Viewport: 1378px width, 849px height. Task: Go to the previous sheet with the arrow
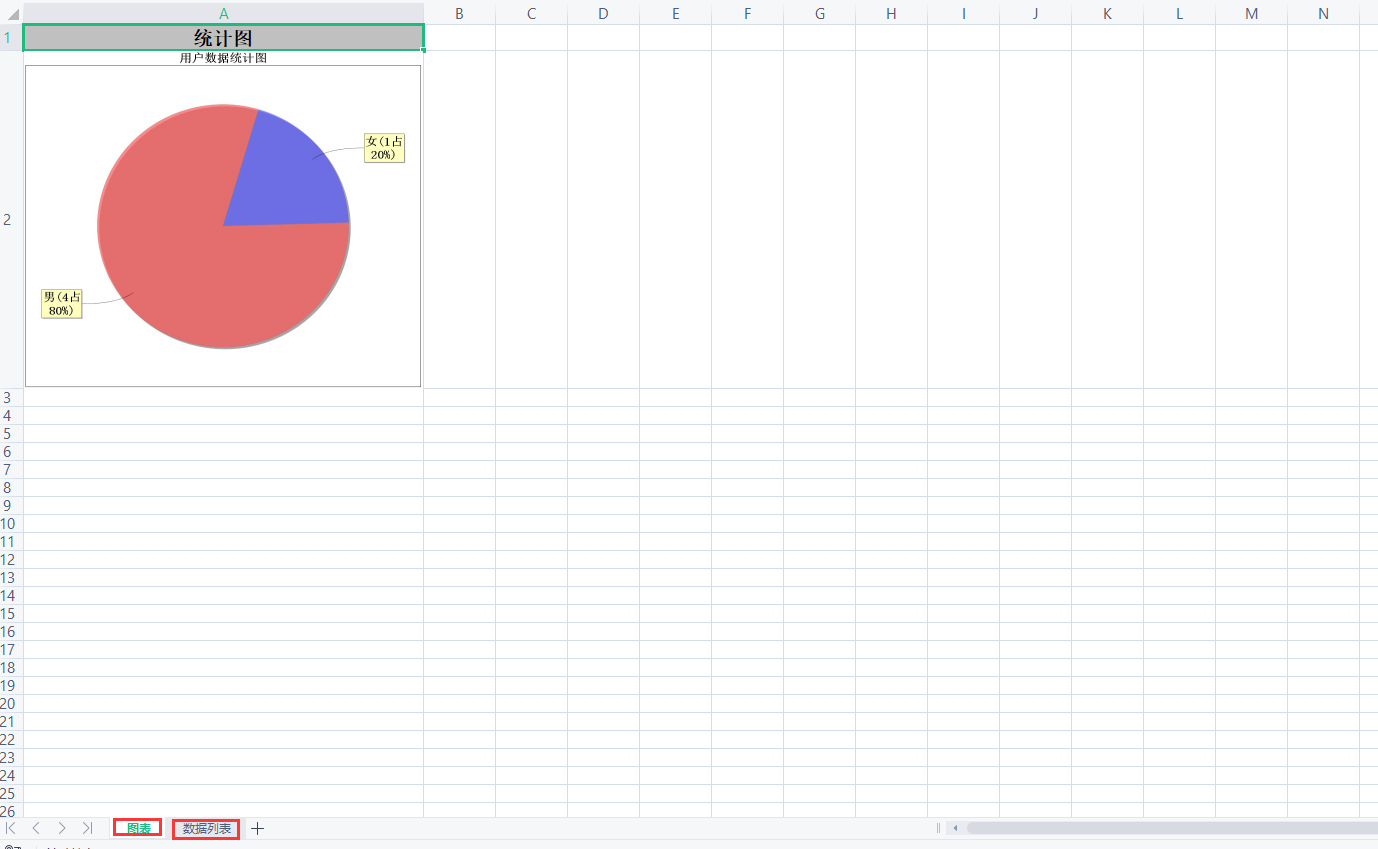coord(36,828)
